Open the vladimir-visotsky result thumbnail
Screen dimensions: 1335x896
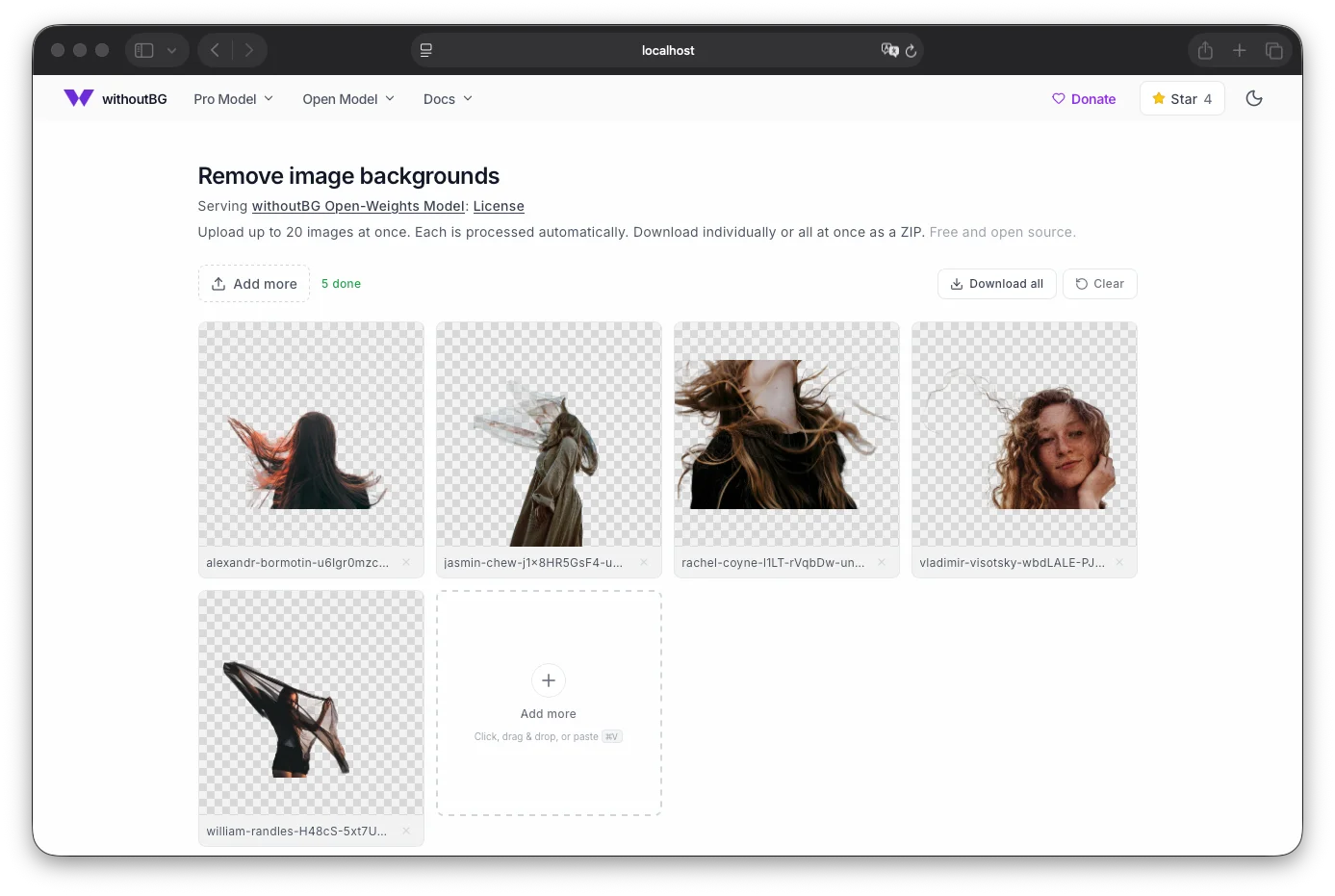pyautogui.click(x=1024, y=434)
